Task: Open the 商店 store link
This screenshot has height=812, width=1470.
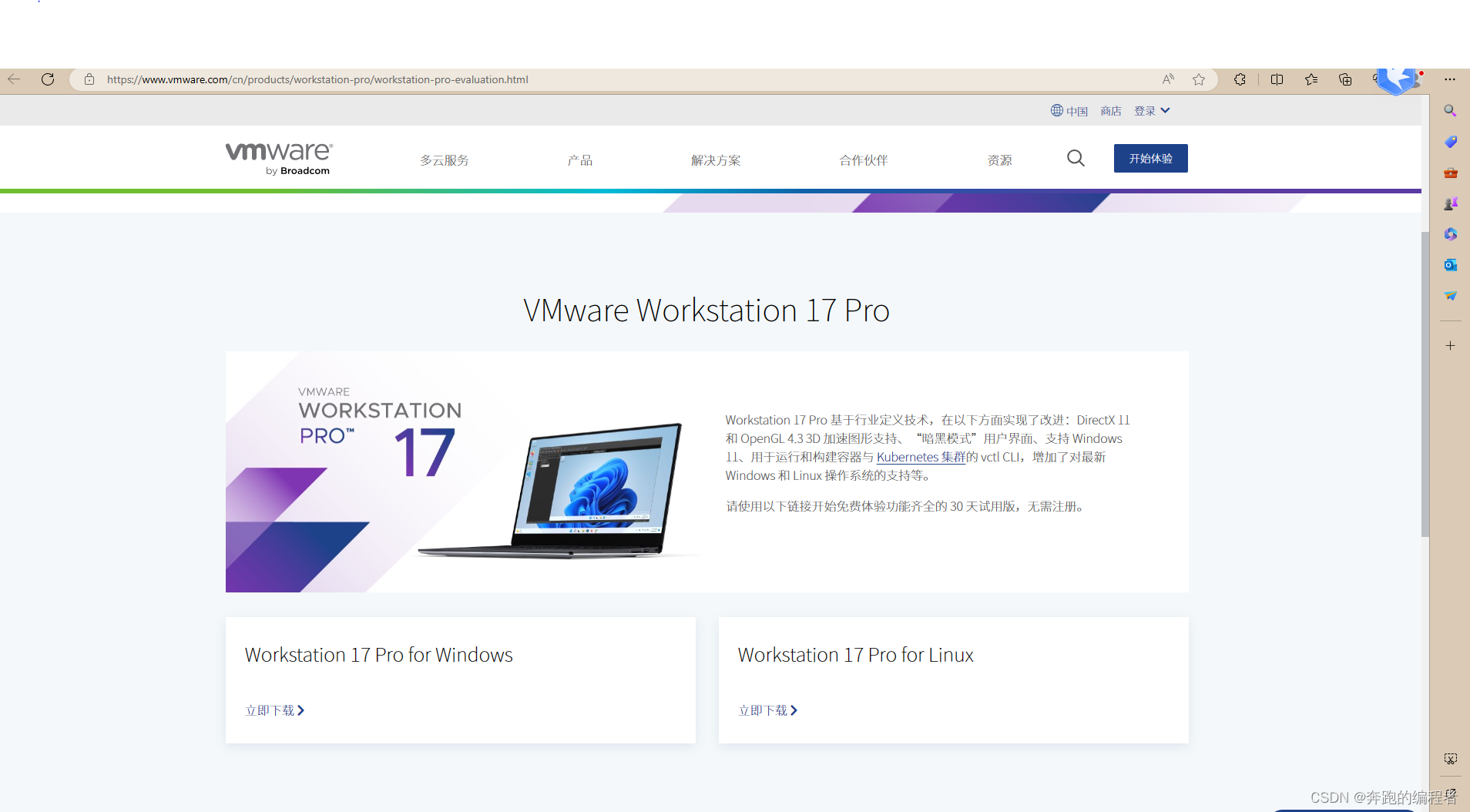Action: coord(1111,111)
